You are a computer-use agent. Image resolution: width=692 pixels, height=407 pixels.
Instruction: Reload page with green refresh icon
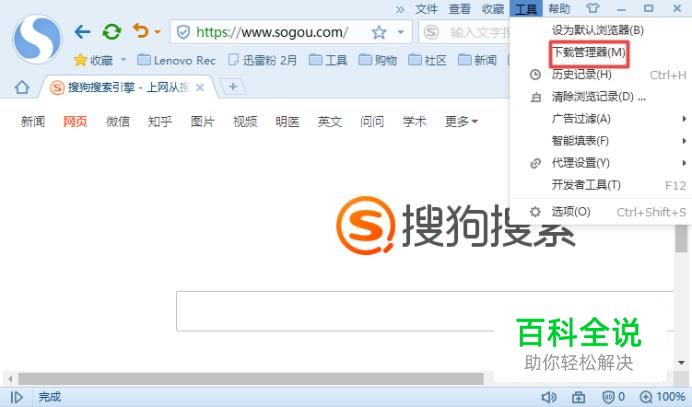[x=112, y=32]
